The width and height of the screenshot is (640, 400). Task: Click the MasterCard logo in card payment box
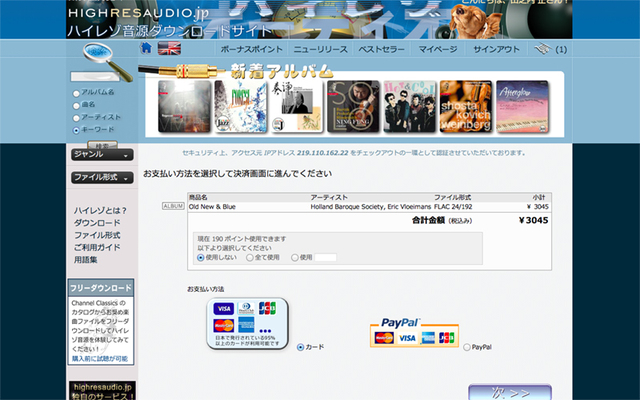tap(224, 325)
